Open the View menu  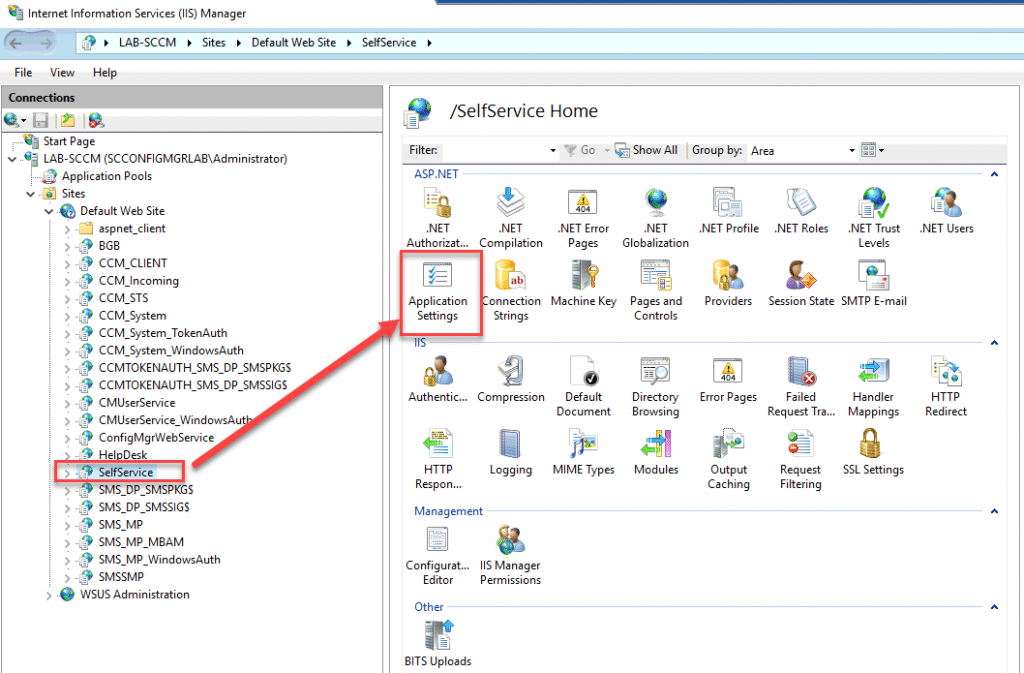(62, 72)
